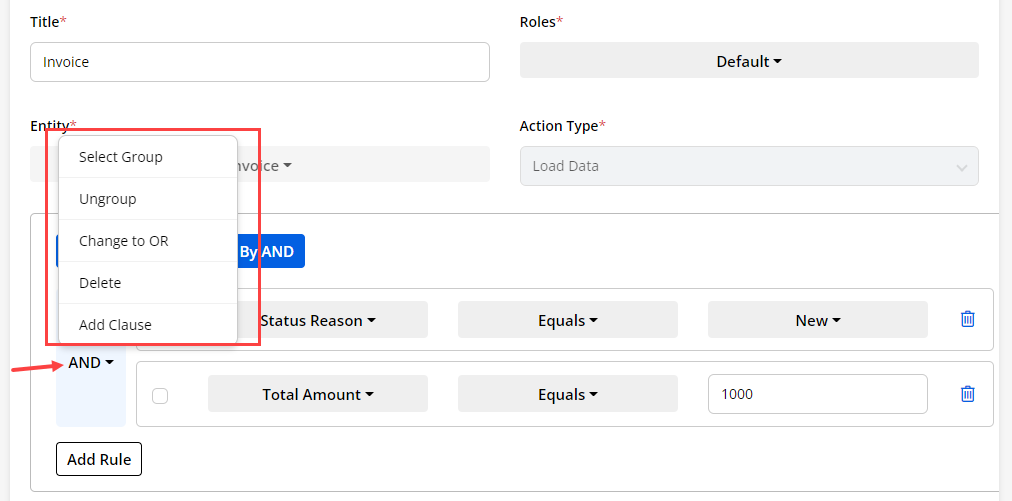
Task: Pick Change to OR menu option
Action: [x=123, y=241]
